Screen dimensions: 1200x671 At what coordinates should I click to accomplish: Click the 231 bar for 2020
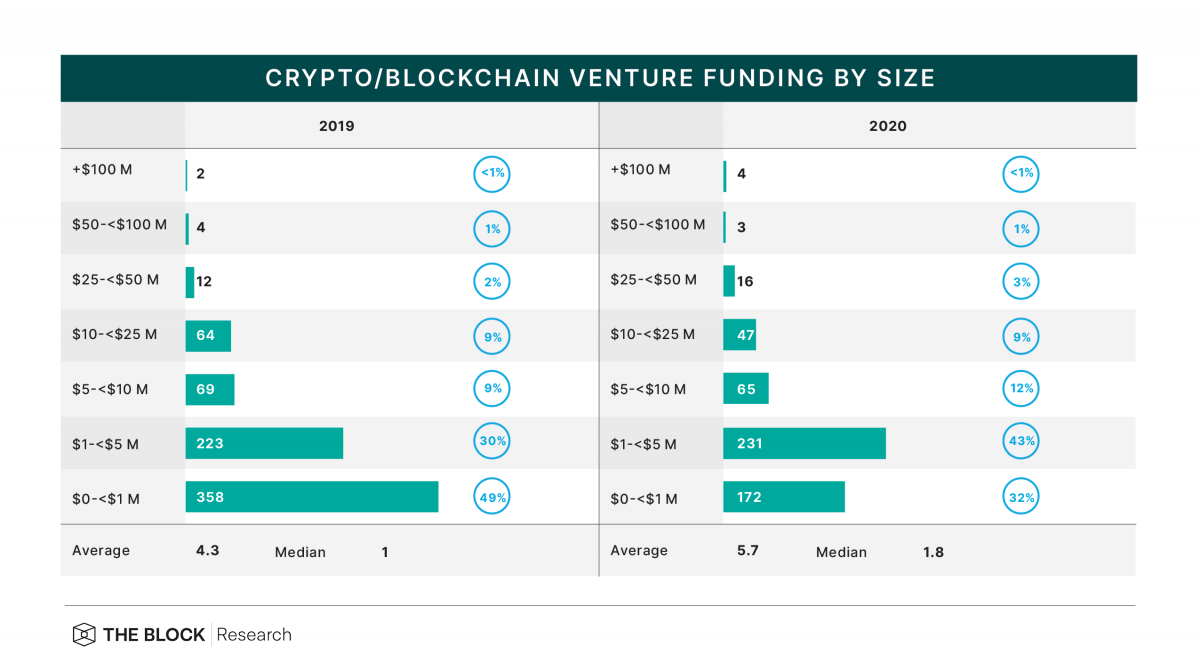(x=804, y=443)
